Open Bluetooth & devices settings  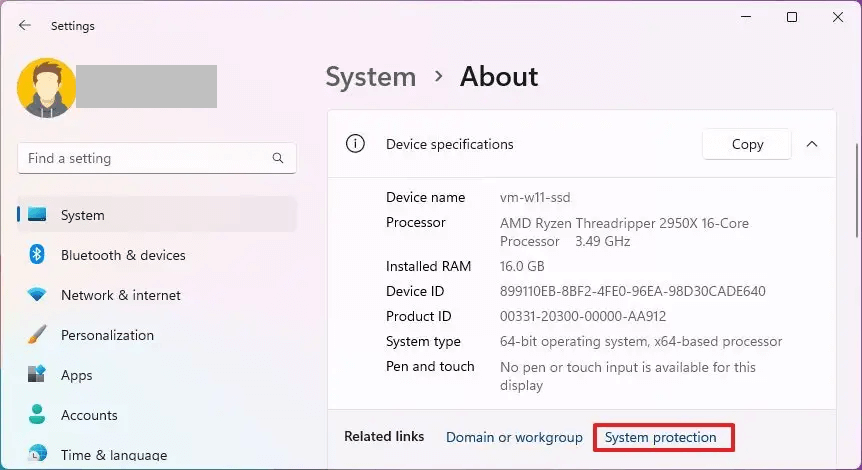point(123,255)
